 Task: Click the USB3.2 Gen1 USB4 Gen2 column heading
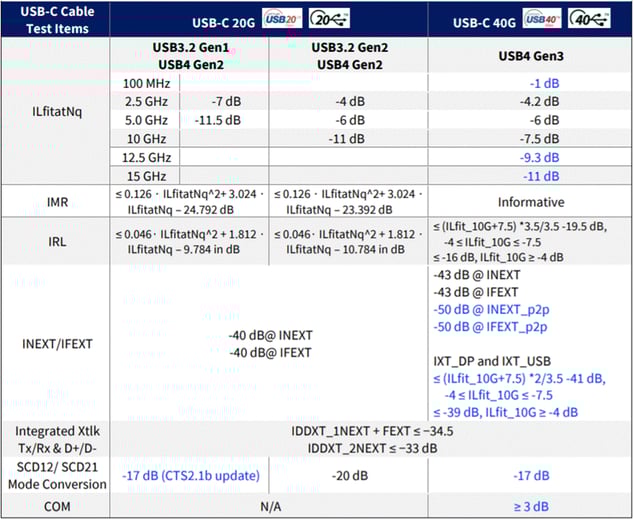[191, 56]
